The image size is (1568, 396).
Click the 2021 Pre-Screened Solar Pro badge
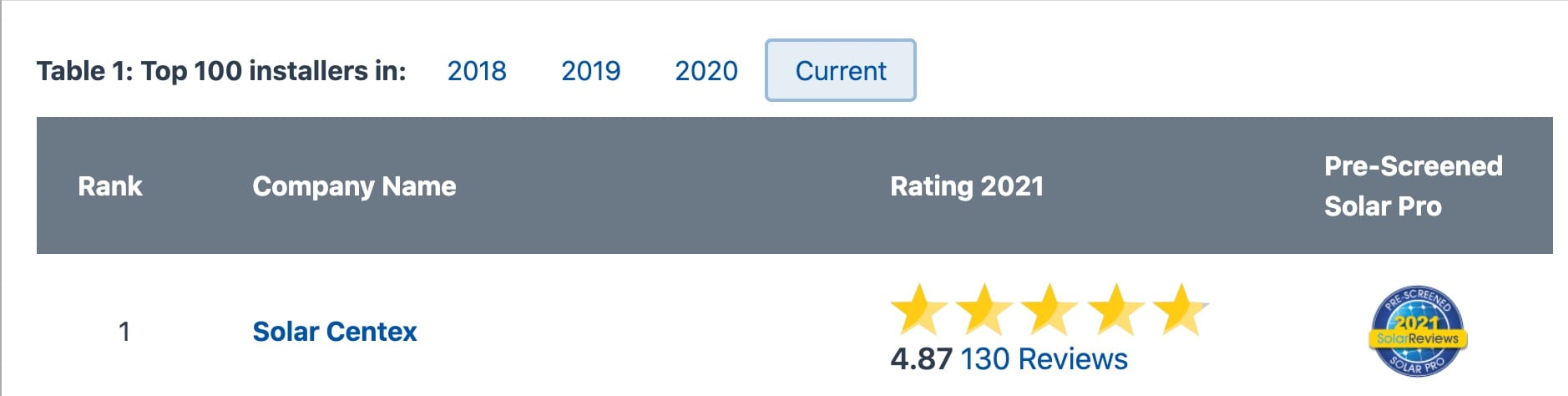pyautogui.click(x=1417, y=332)
